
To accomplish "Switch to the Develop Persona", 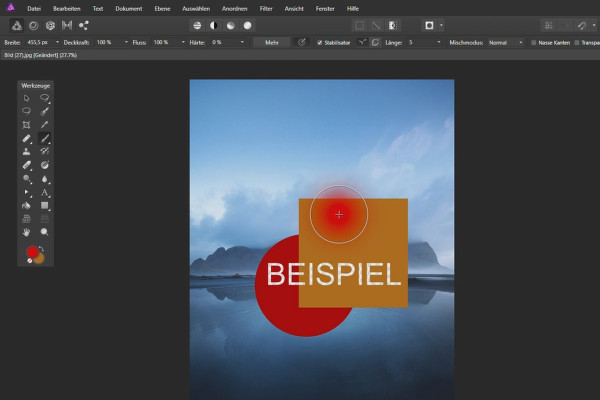I will tap(50, 26).
